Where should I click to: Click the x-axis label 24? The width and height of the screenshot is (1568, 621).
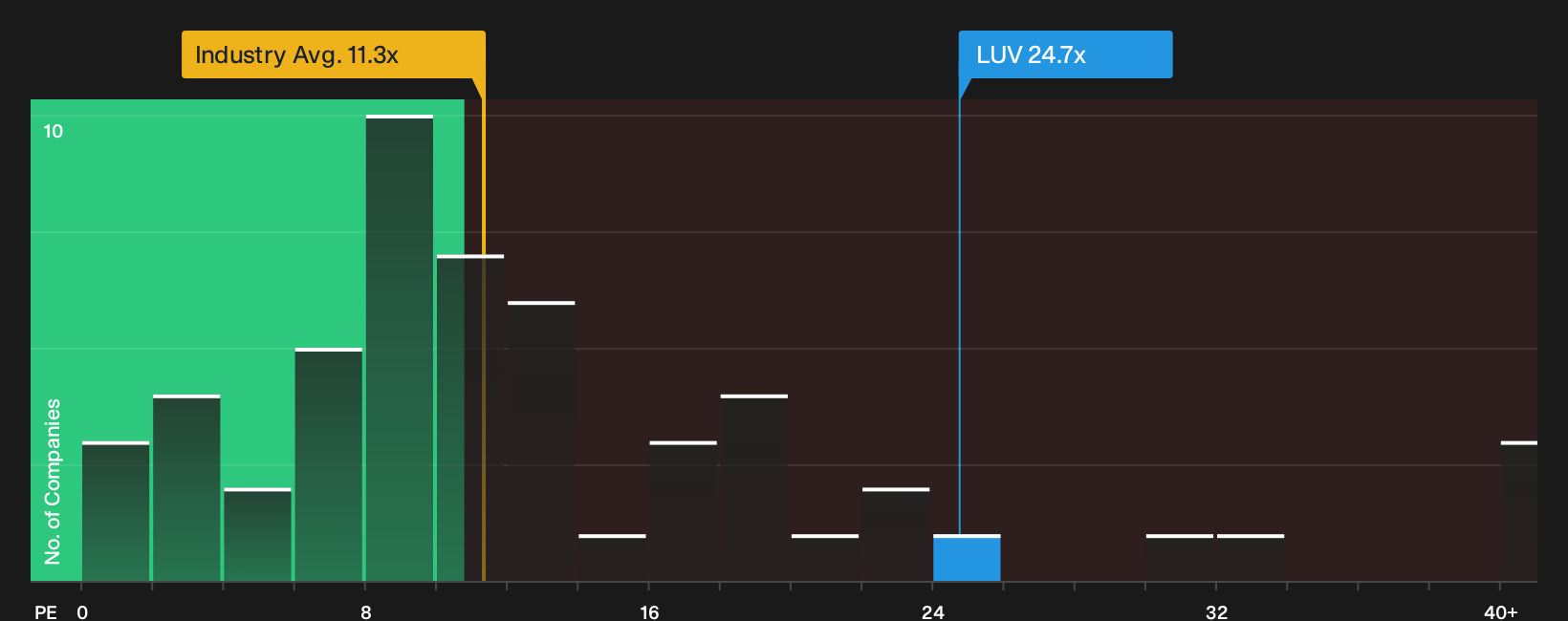coord(933,612)
